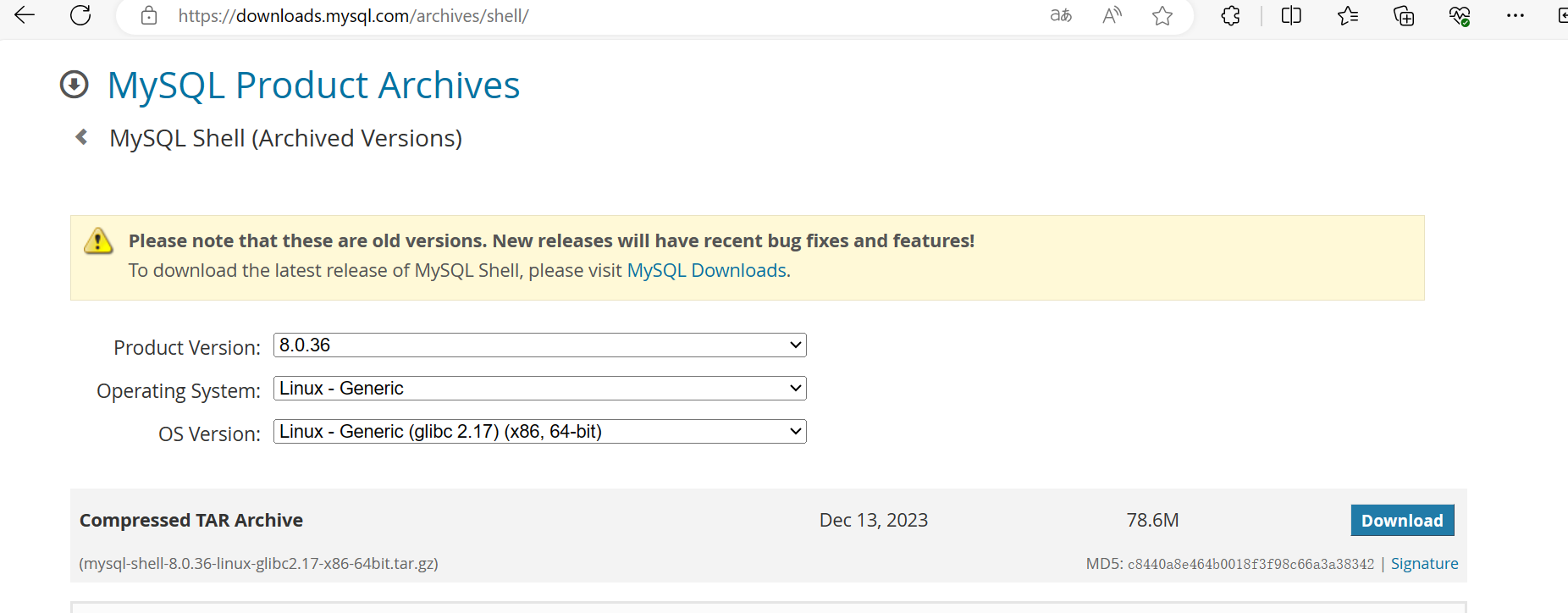The image size is (1568, 613).
Task: Refresh the page with reload icon
Action: click(80, 15)
